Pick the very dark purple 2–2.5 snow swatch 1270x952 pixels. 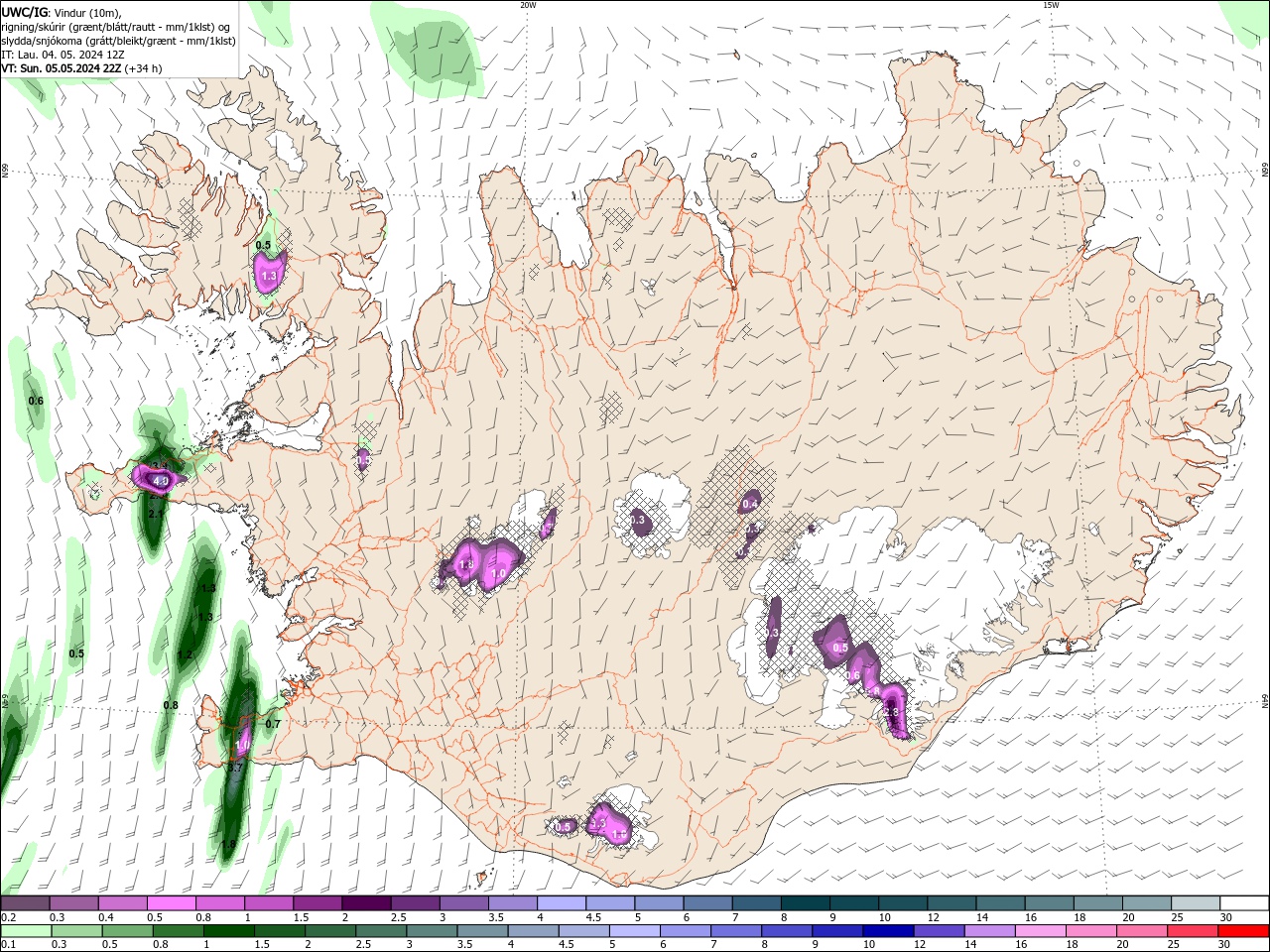point(366,903)
